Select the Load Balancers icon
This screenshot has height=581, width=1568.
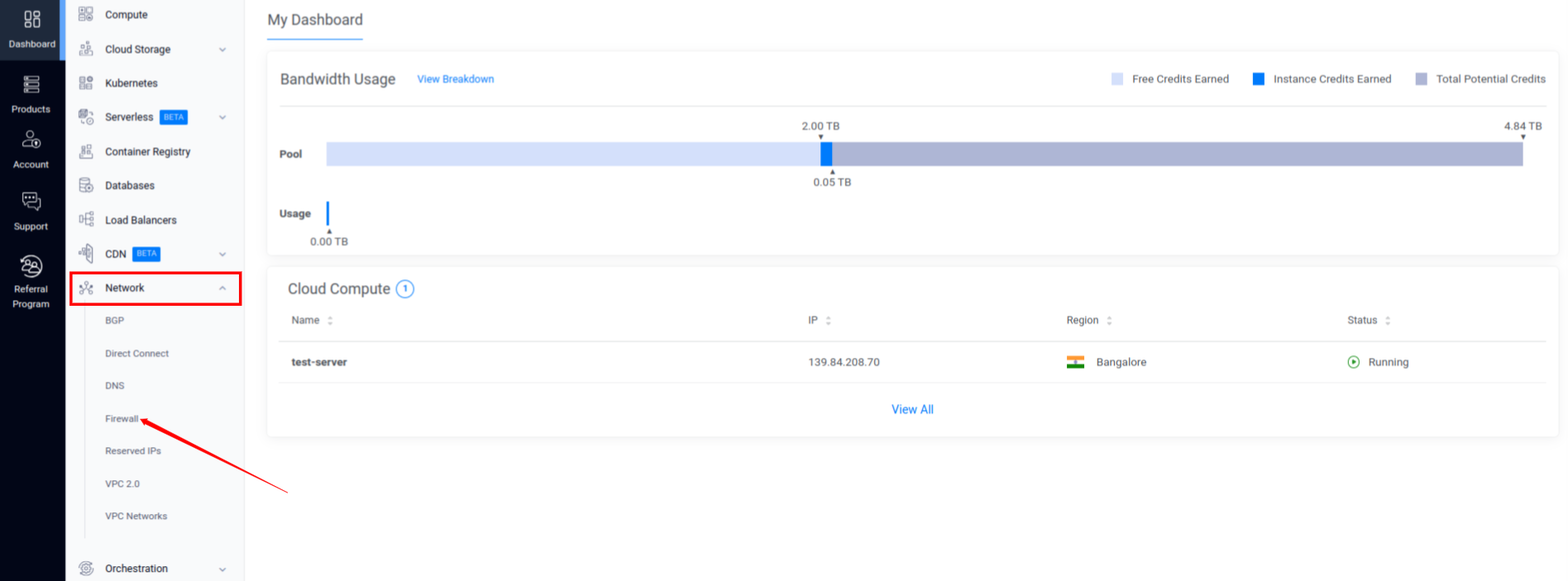tap(85, 219)
